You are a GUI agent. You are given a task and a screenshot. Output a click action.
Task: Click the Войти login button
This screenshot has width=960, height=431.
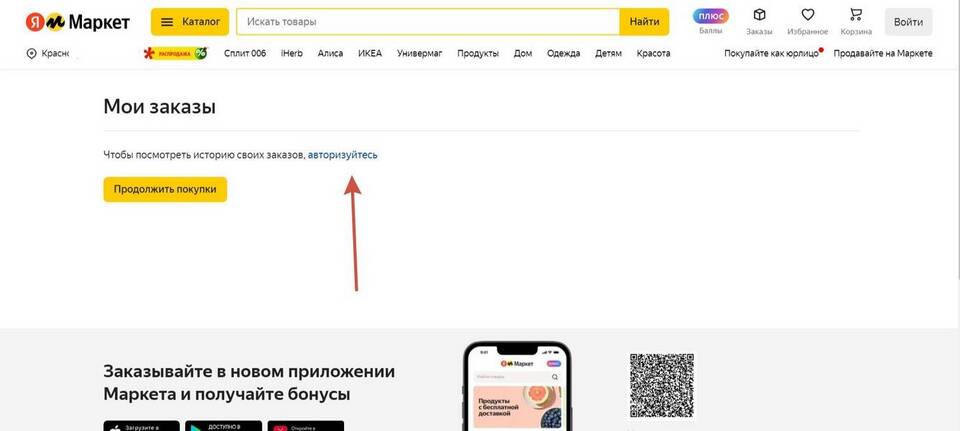point(908,22)
